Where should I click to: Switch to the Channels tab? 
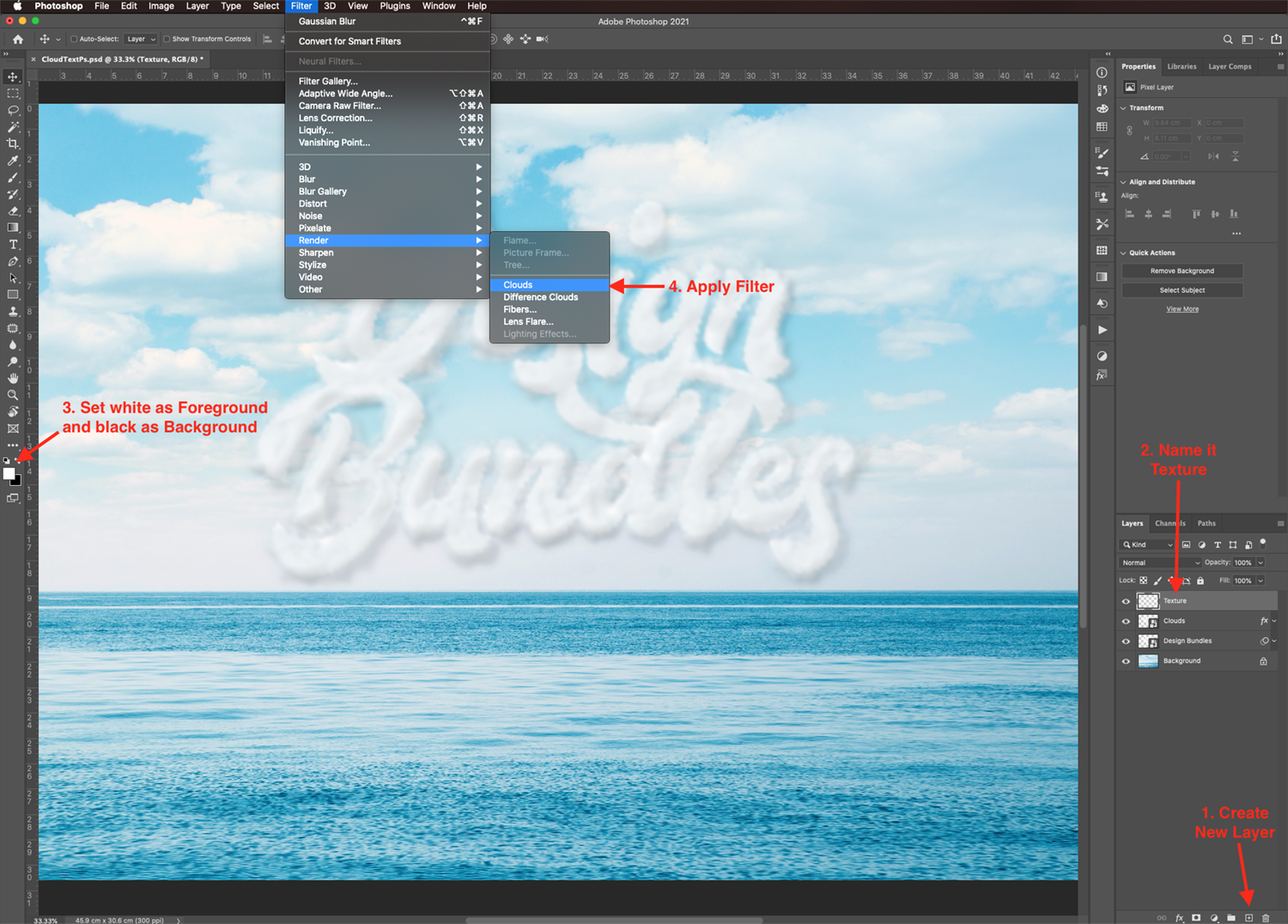[x=1170, y=523]
